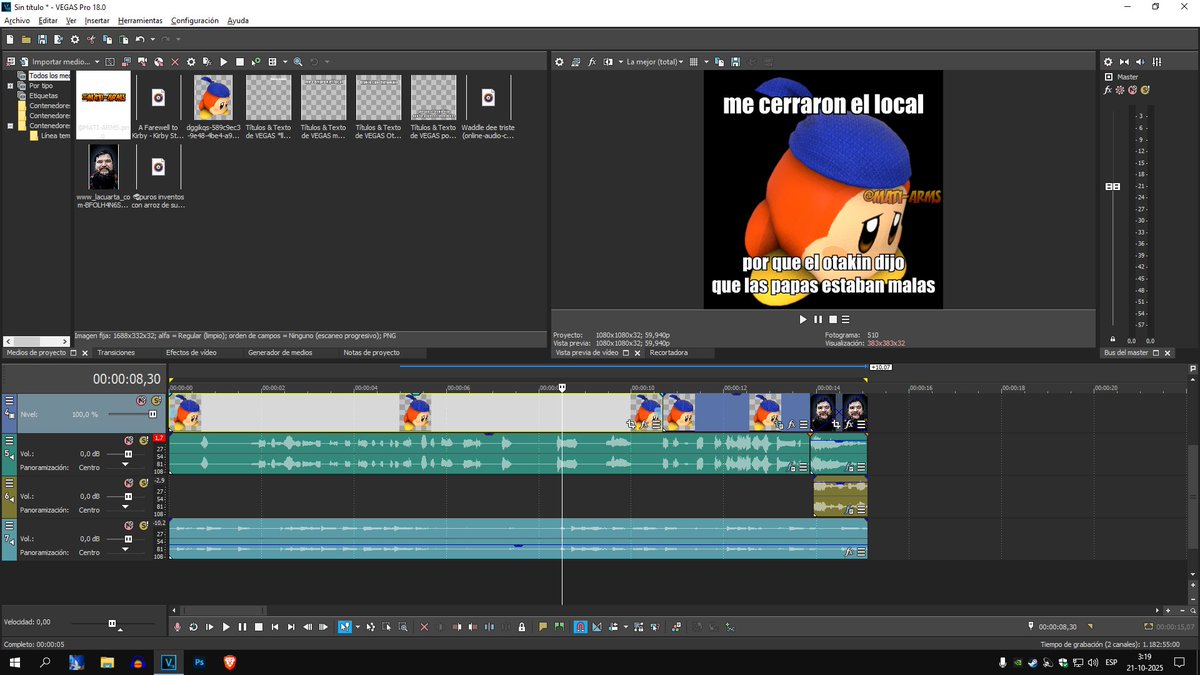Go to start of project

[x=275, y=627]
